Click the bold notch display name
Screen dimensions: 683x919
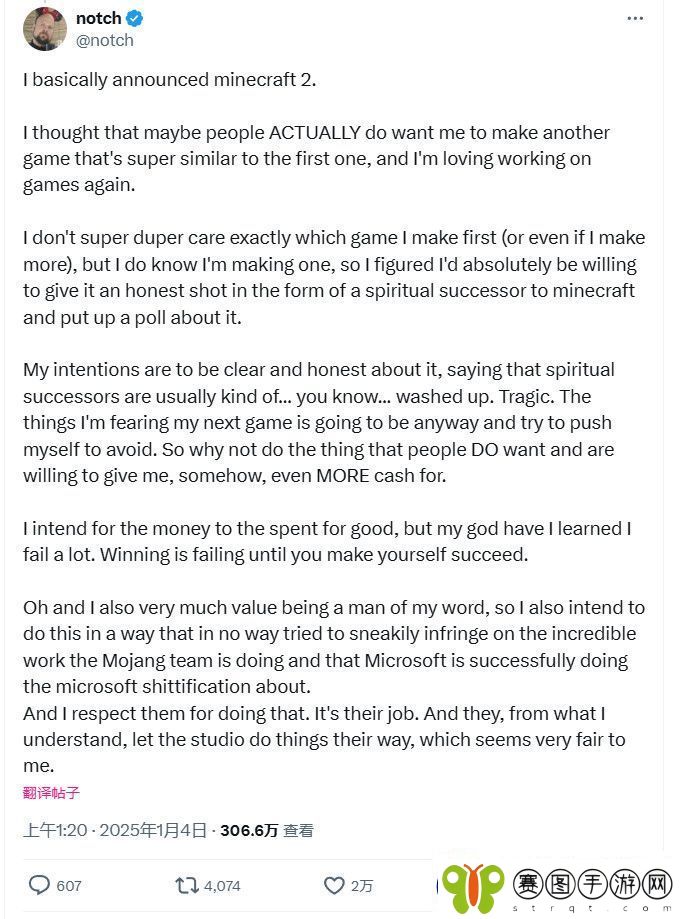tap(98, 18)
